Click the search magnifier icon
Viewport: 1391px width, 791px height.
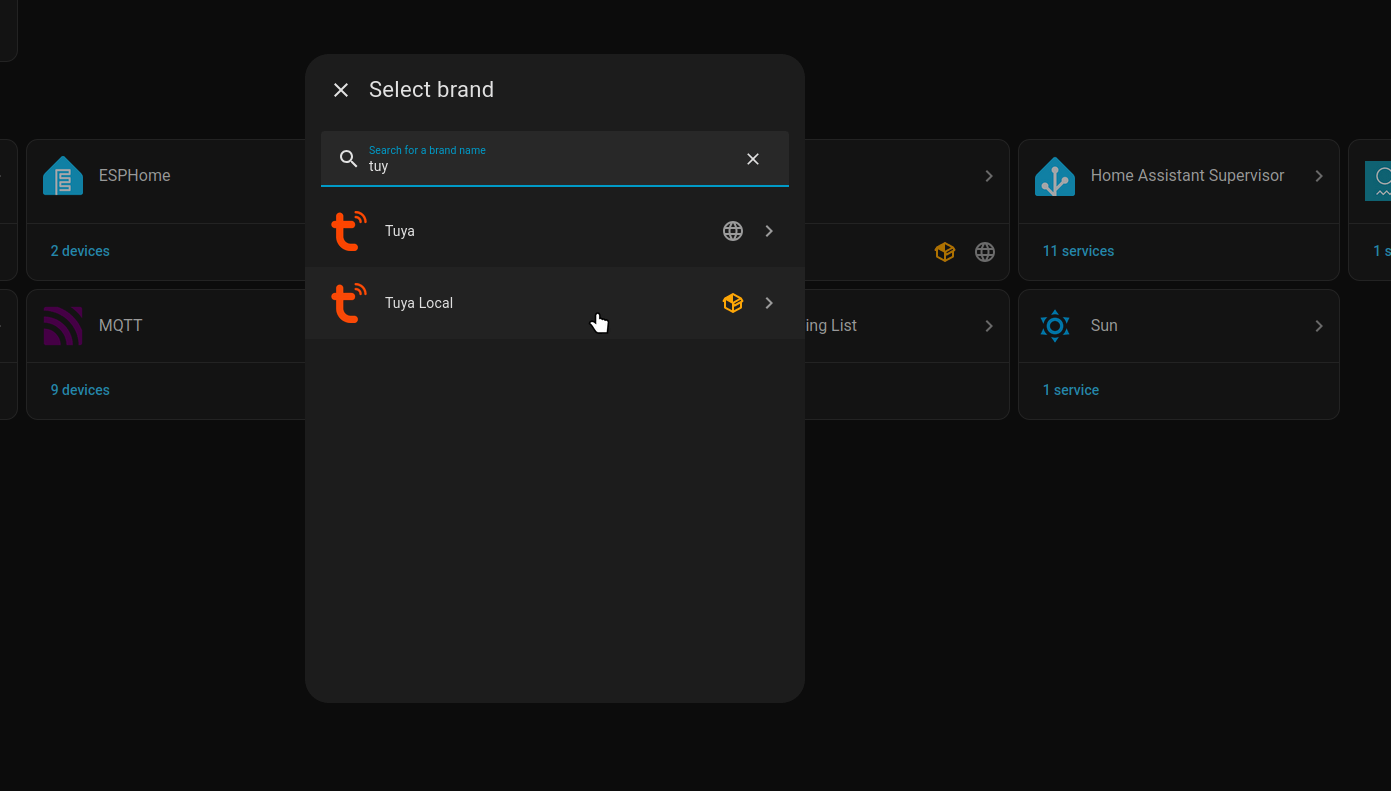click(348, 159)
